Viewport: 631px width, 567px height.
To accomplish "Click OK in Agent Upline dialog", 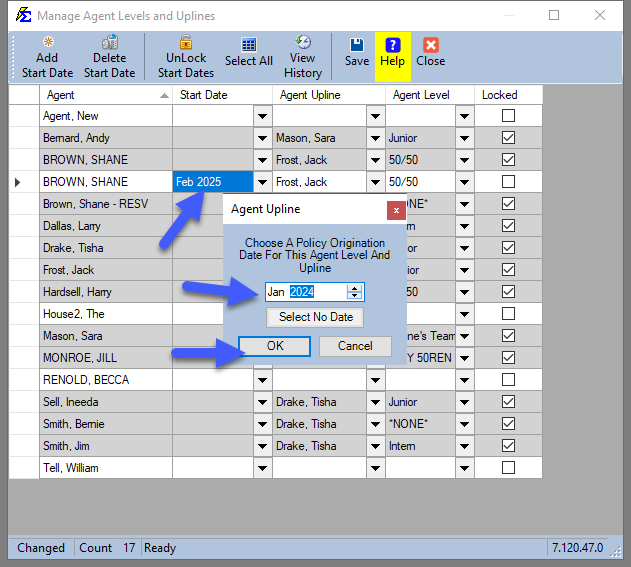I will point(274,346).
